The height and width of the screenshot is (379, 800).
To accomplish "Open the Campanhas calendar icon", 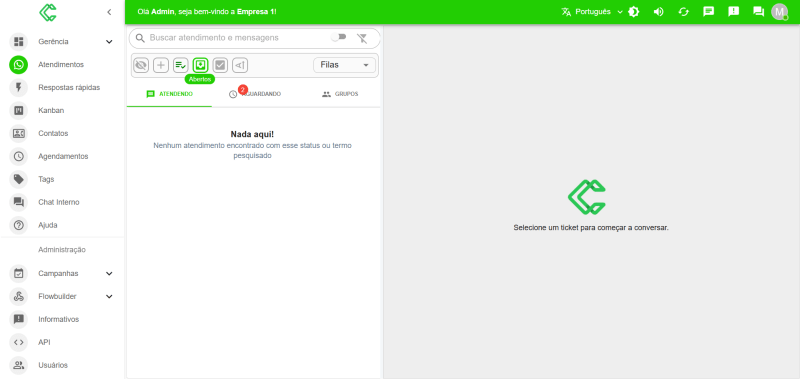I will [x=19, y=273].
